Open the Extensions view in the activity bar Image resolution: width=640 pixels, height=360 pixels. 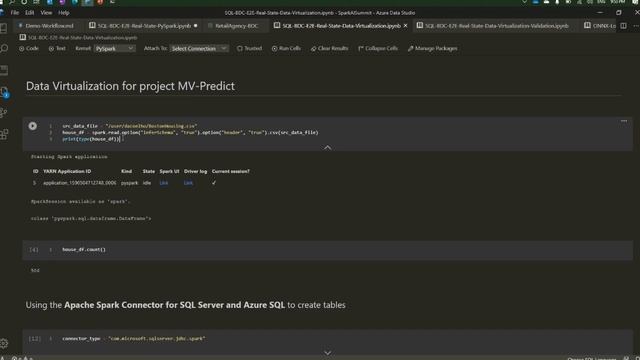pos(4,134)
